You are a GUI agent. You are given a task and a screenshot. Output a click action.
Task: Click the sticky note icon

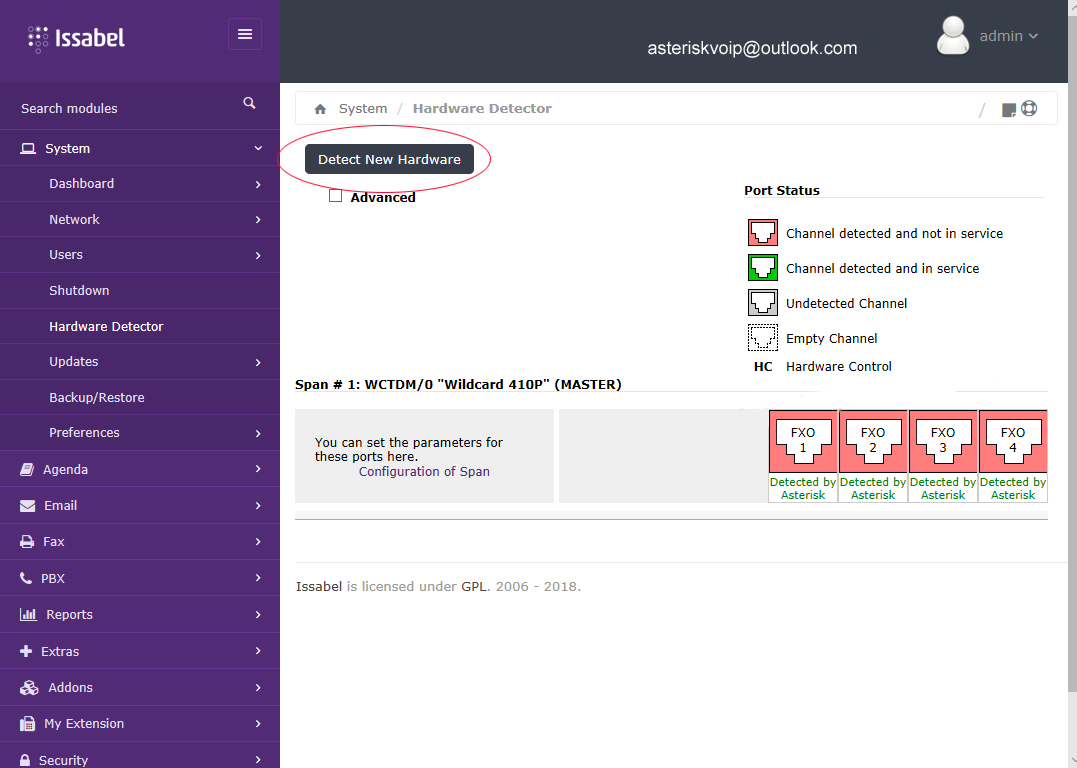1009,110
